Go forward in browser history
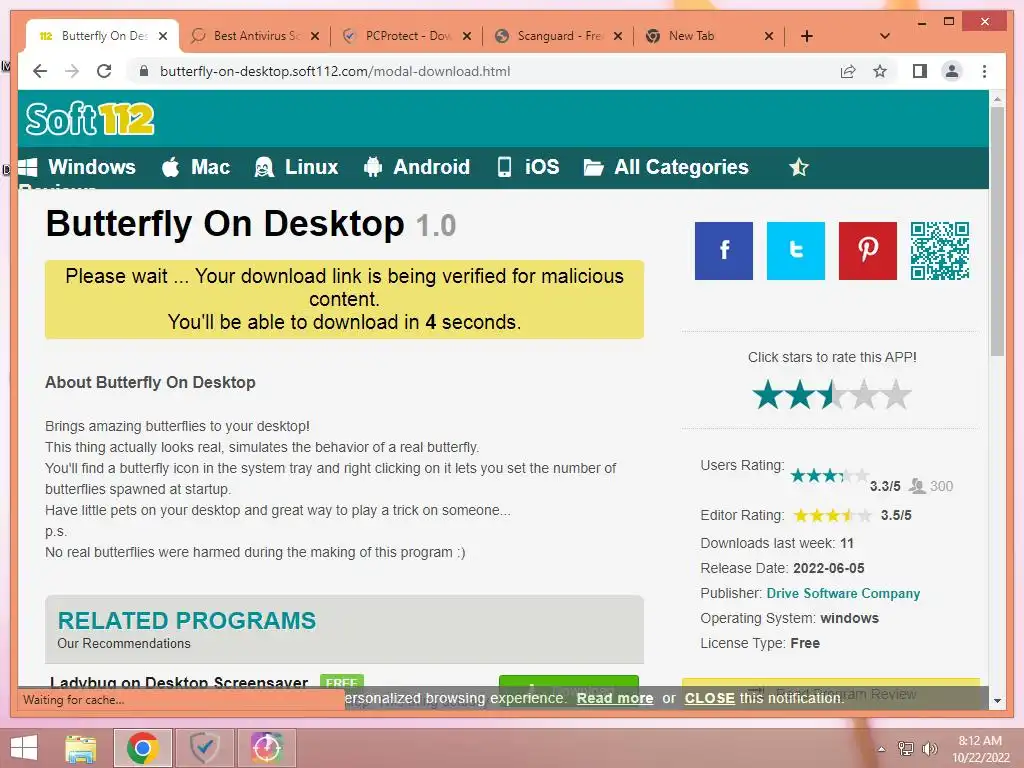This screenshot has height=768, width=1024. point(72,71)
